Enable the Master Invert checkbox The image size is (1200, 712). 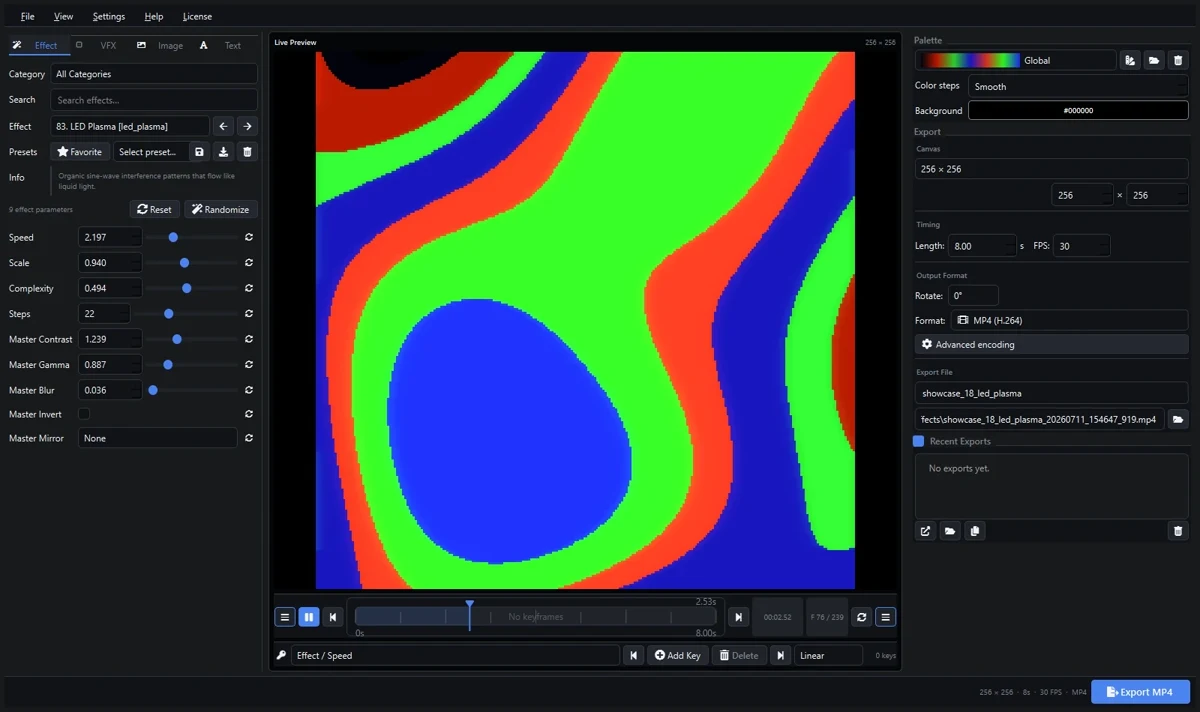[84, 414]
